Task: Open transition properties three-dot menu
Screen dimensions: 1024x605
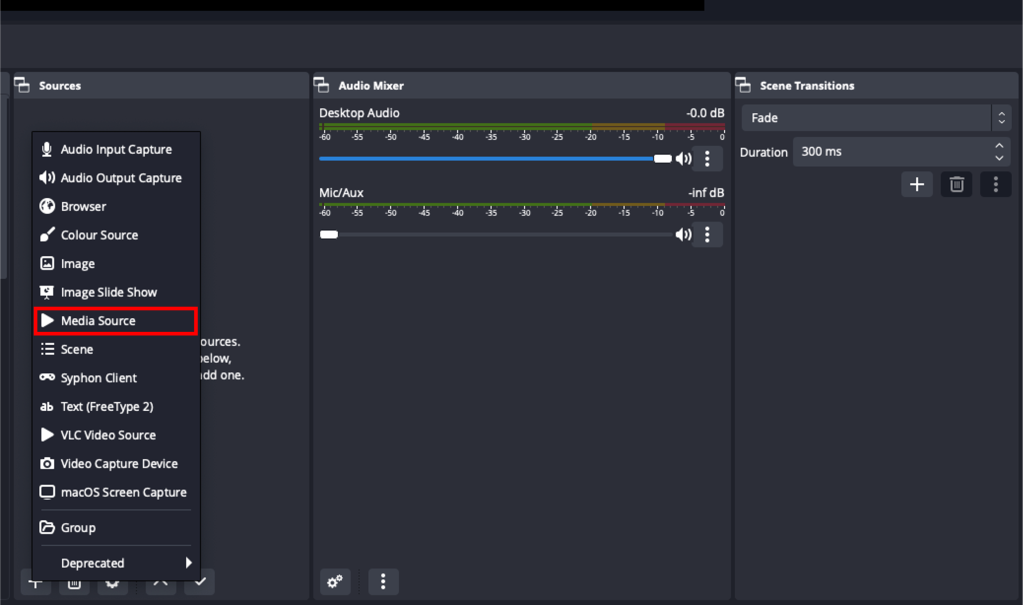Action: pos(996,184)
